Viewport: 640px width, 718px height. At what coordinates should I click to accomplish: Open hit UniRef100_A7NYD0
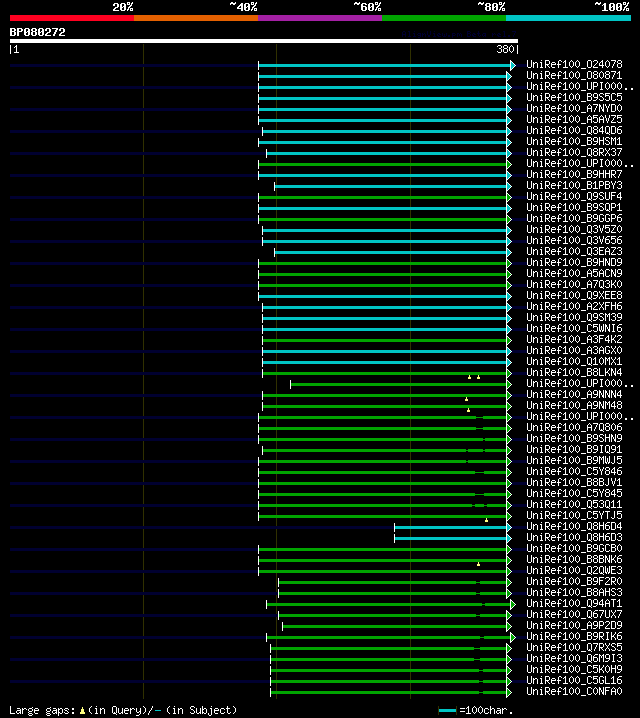coord(574,108)
